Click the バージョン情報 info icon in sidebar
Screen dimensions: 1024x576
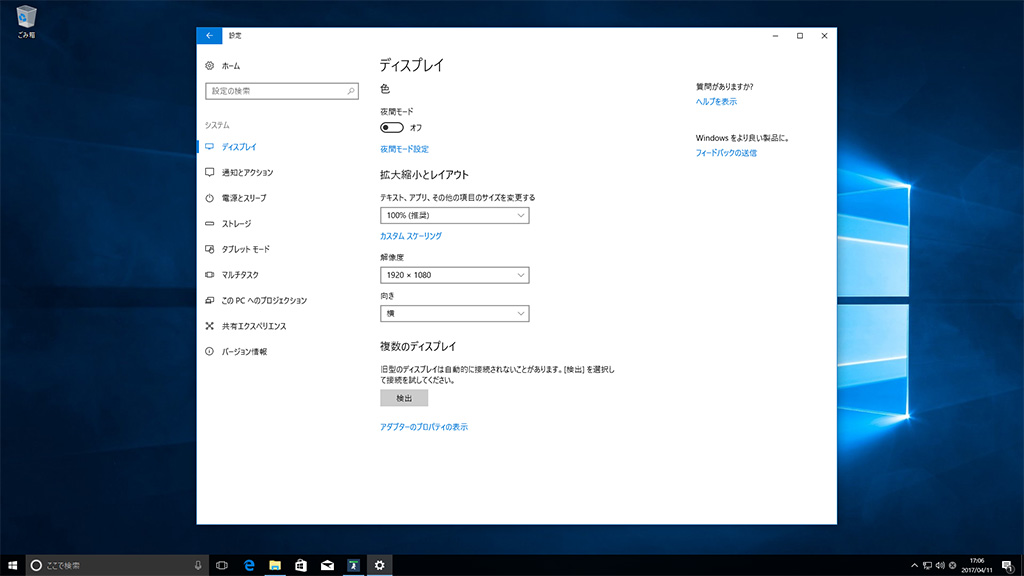click(x=210, y=352)
